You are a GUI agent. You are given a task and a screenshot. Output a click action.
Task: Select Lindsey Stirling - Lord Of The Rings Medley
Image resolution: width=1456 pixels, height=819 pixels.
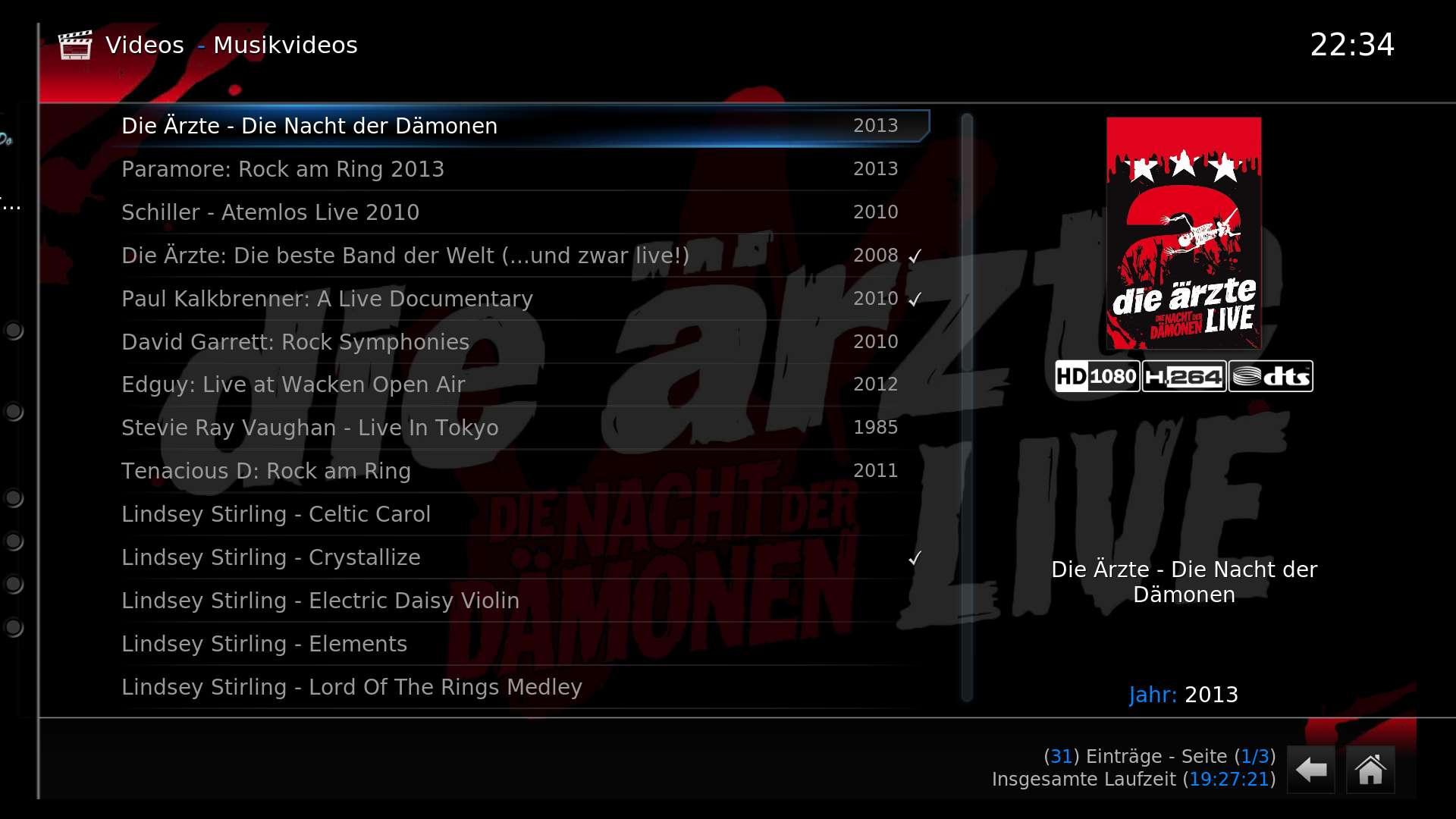[x=523, y=687]
